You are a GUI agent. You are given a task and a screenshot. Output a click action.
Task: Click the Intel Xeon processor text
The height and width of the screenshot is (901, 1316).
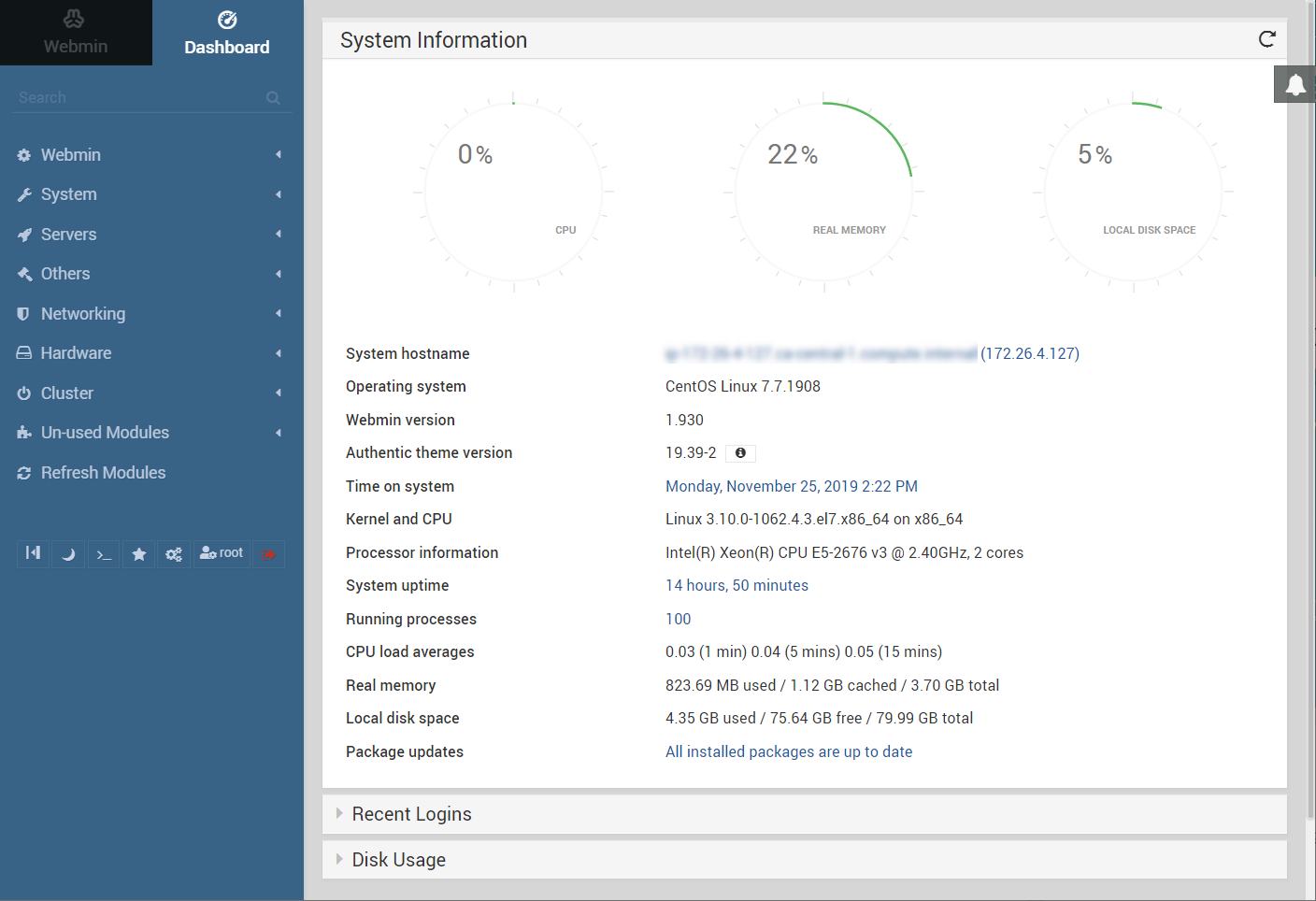pyautogui.click(x=844, y=552)
